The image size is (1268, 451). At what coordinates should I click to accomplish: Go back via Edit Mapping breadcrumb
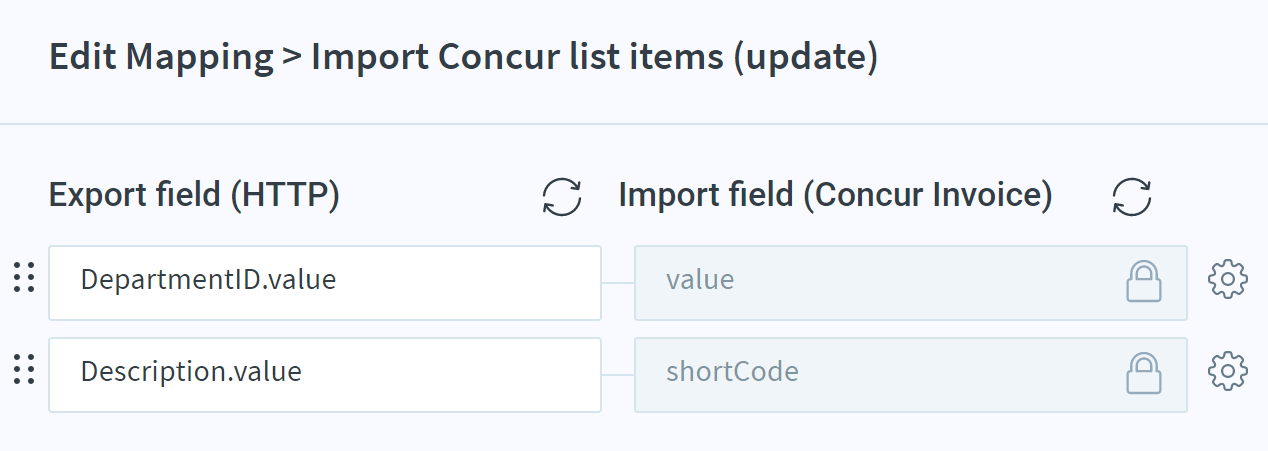click(161, 58)
